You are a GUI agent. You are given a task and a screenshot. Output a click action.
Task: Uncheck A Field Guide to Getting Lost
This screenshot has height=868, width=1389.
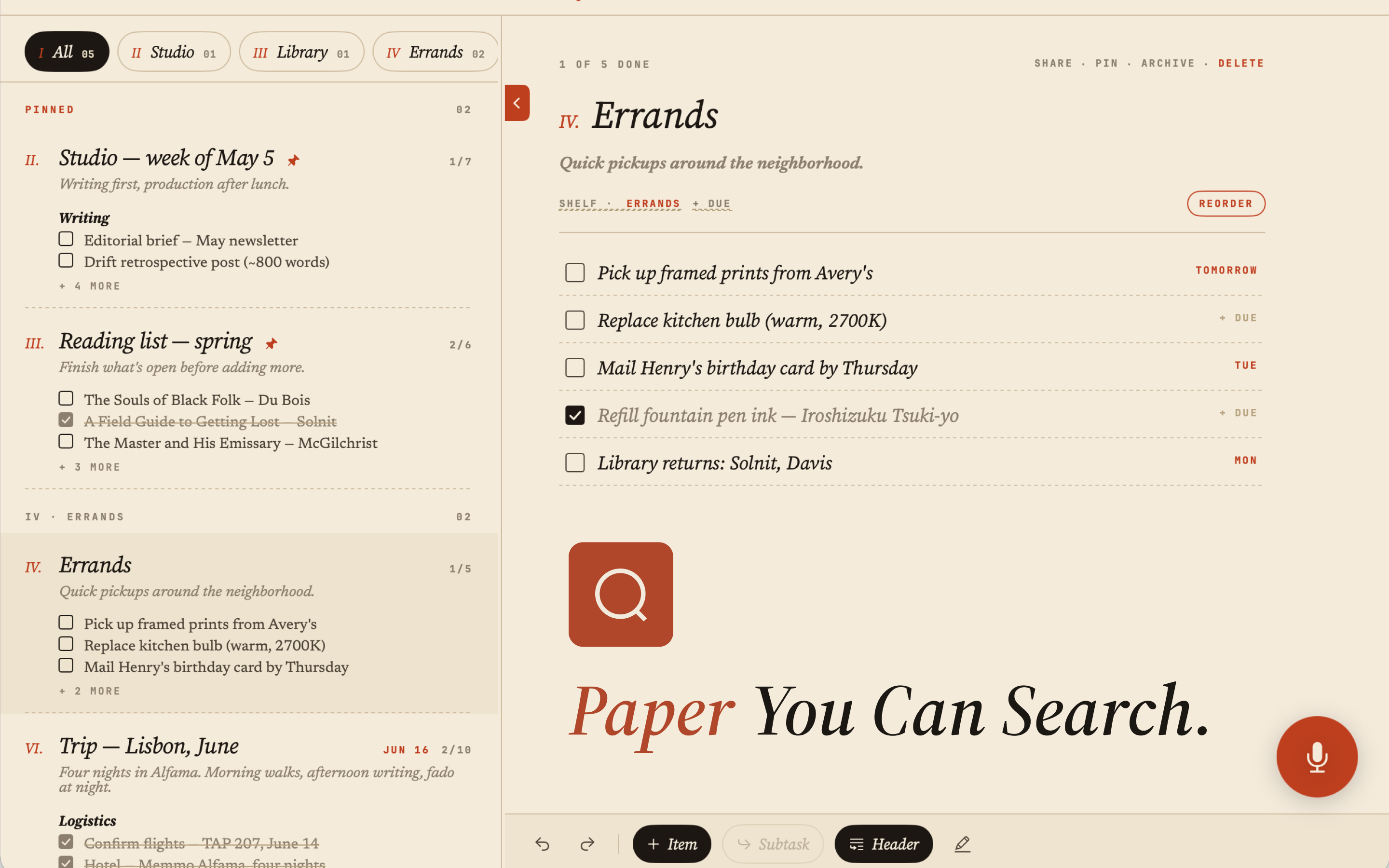[x=66, y=420]
